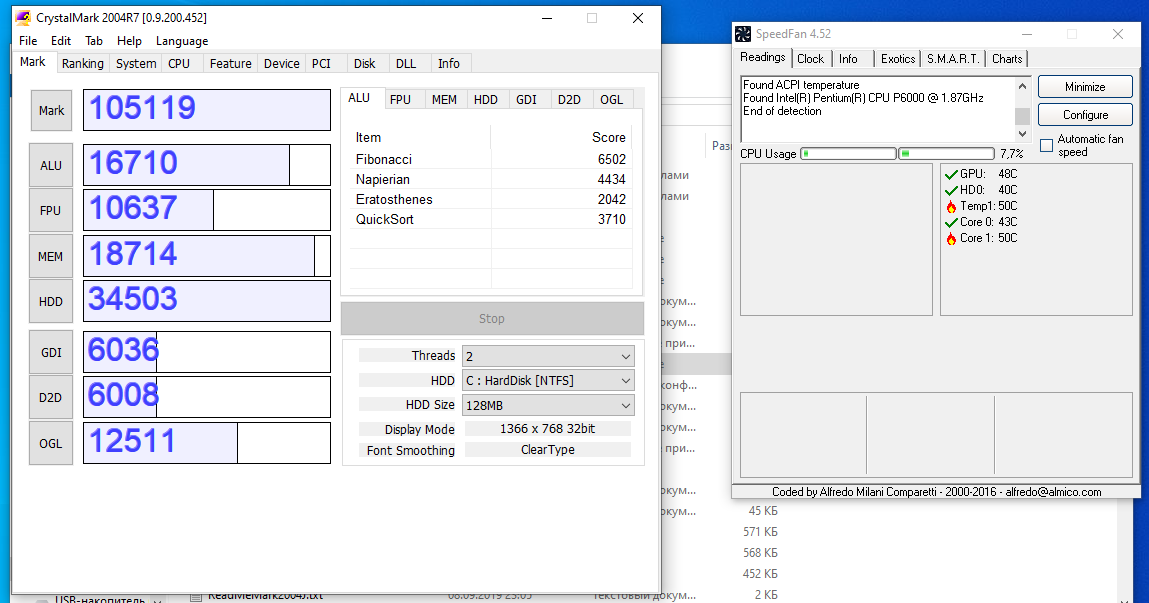Click the Napierian row in score table

pyautogui.click(x=491, y=180)
